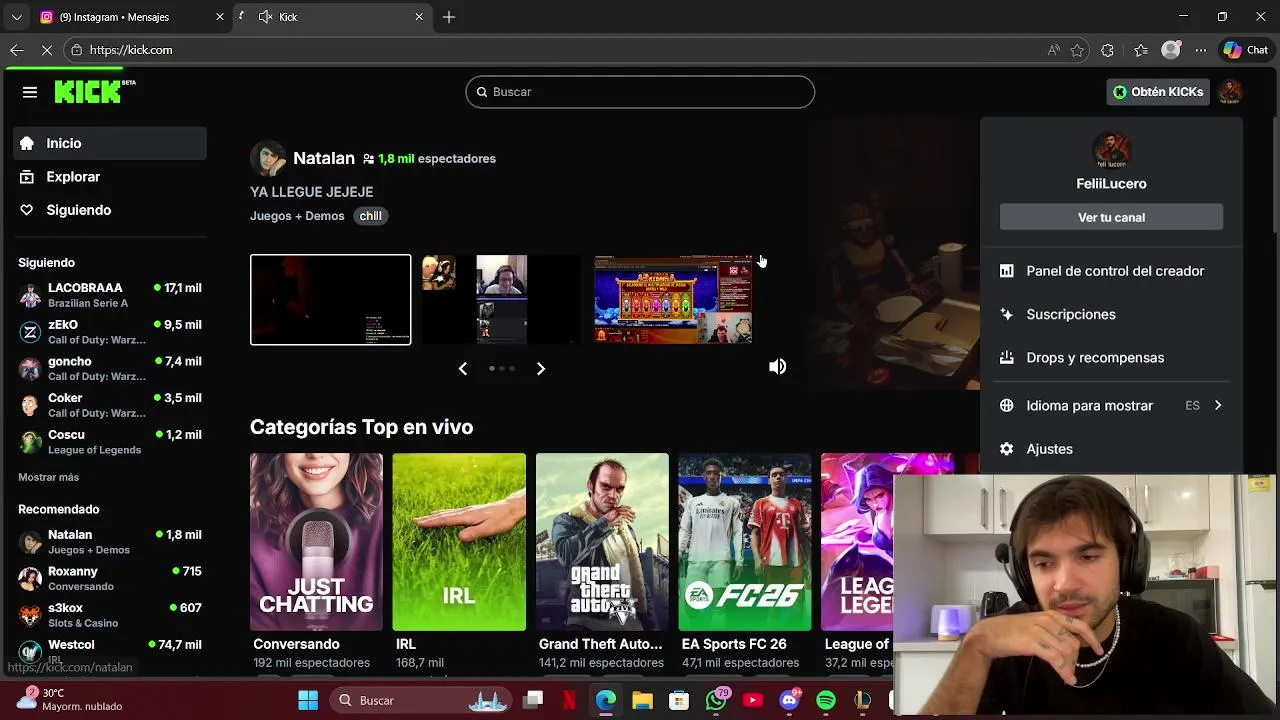Click Natalan streamer name in featured stream
The image size is (1280, 720).
(x=324, y=158)
